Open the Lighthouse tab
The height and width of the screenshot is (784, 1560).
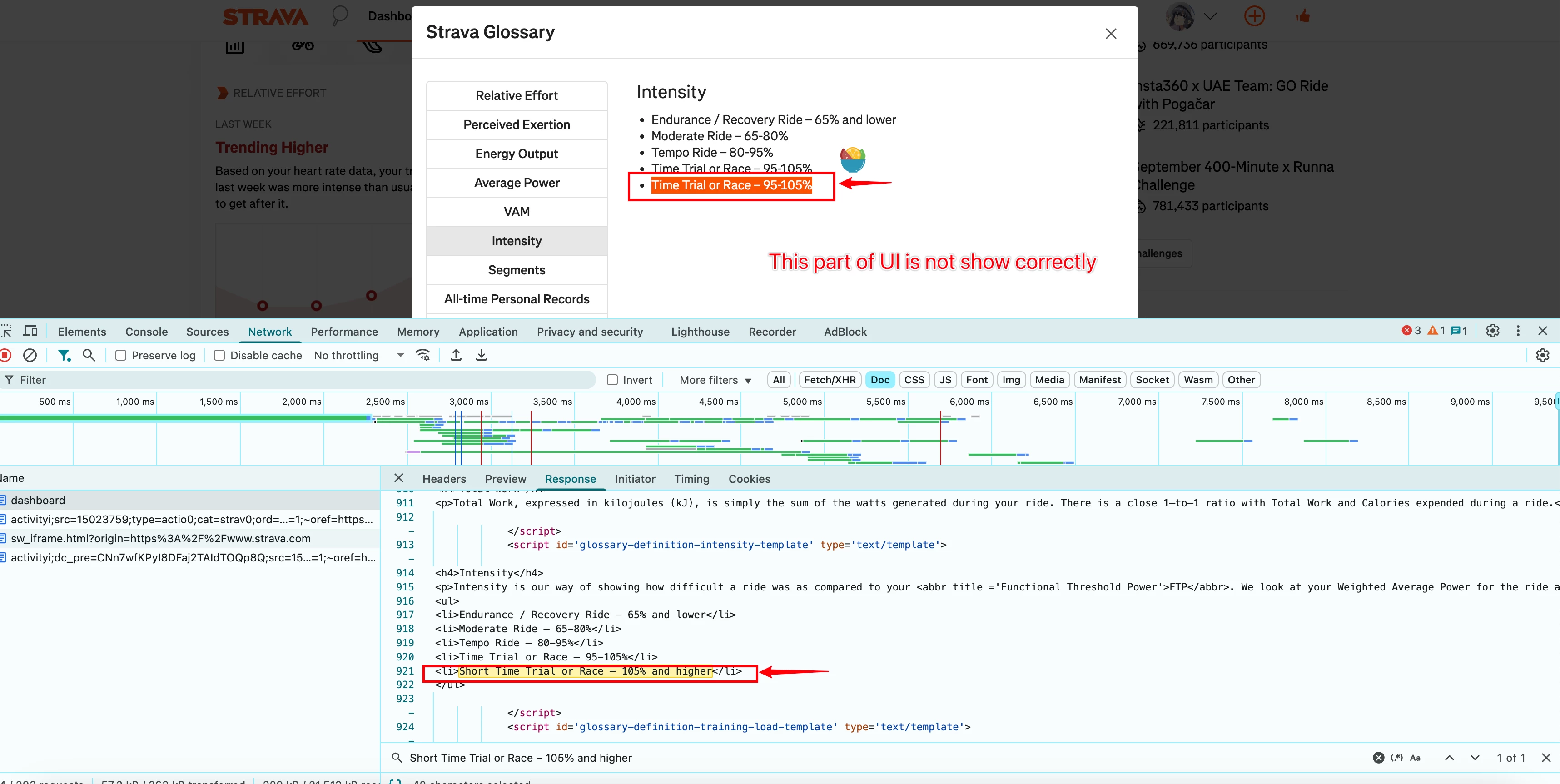pos(700,331)
